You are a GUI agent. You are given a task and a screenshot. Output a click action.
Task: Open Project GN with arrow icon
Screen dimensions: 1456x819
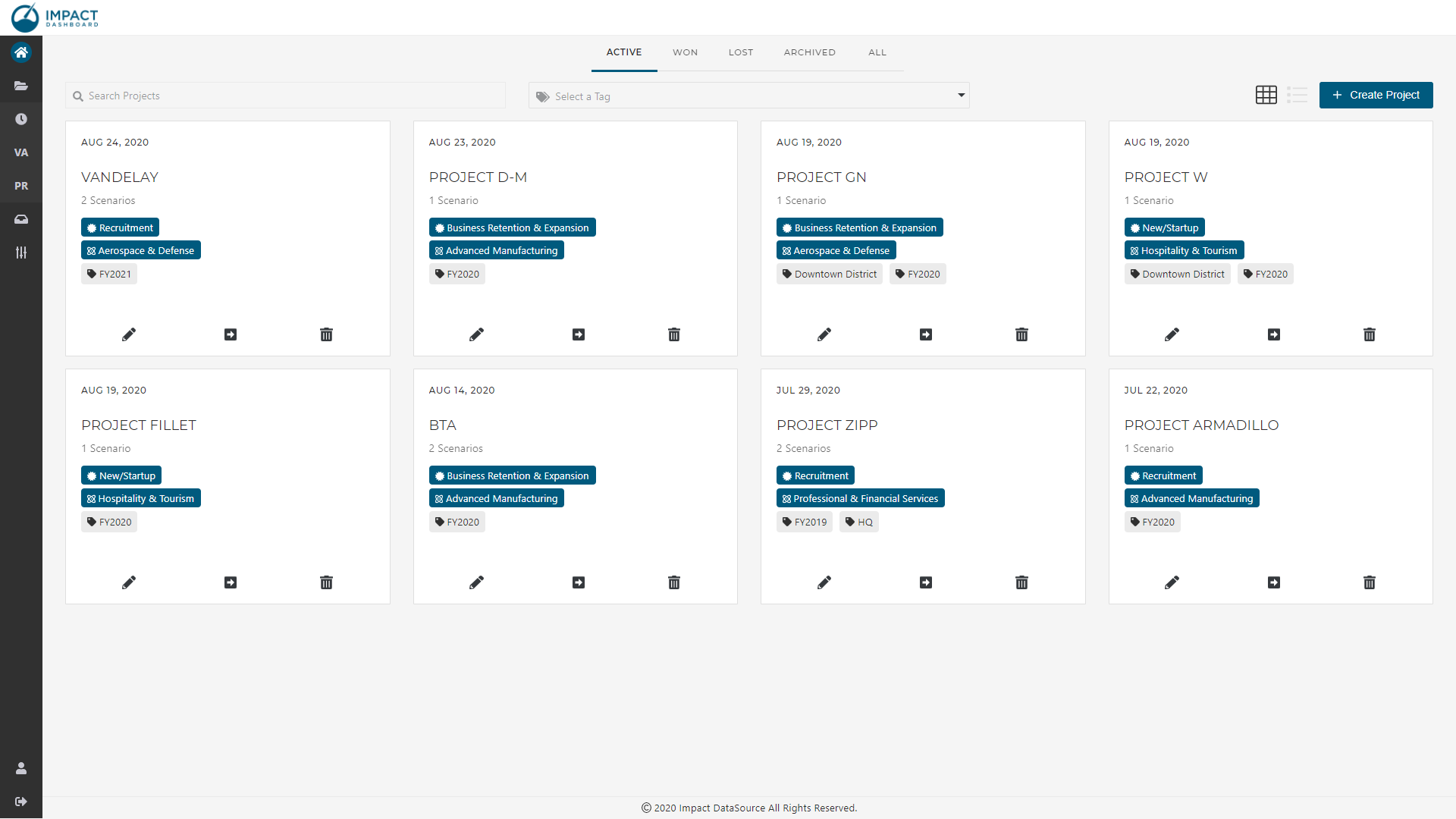tap(926, 334)
